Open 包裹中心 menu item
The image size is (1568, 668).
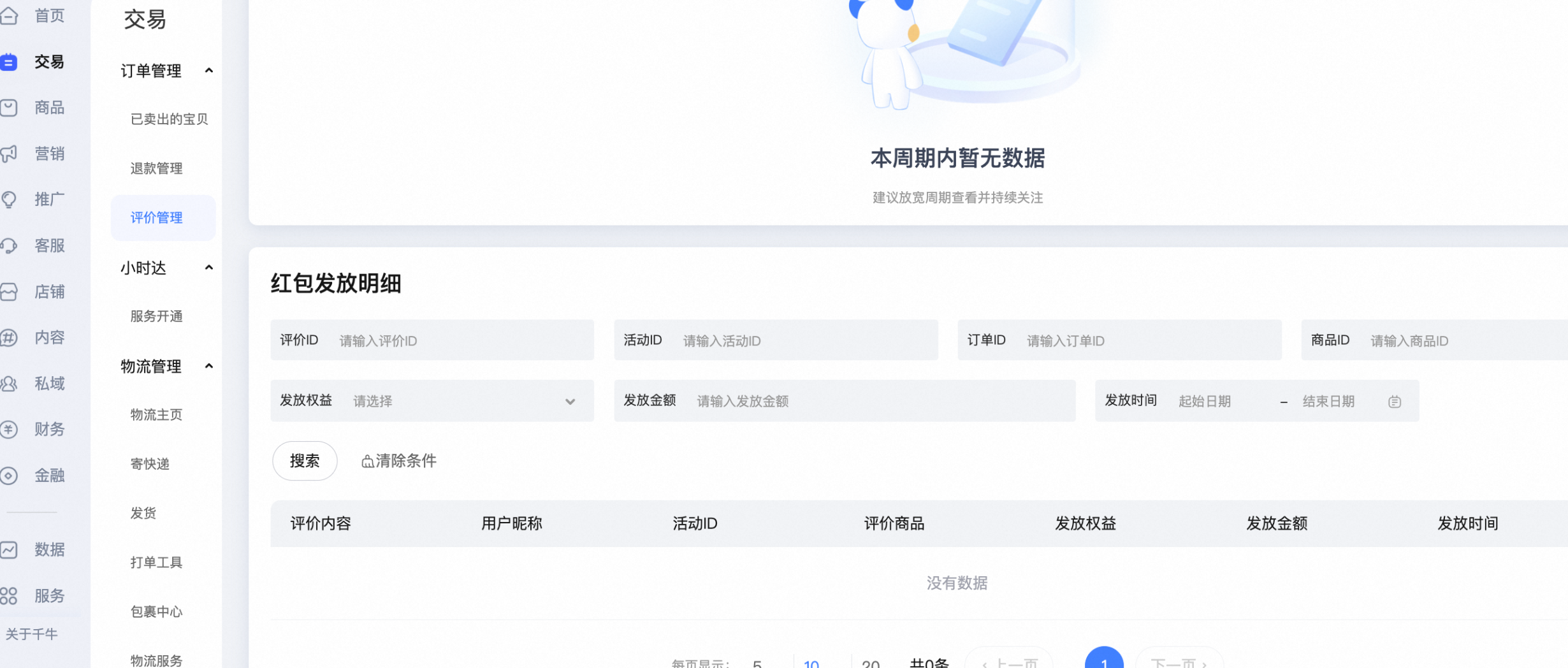[157, 612]
